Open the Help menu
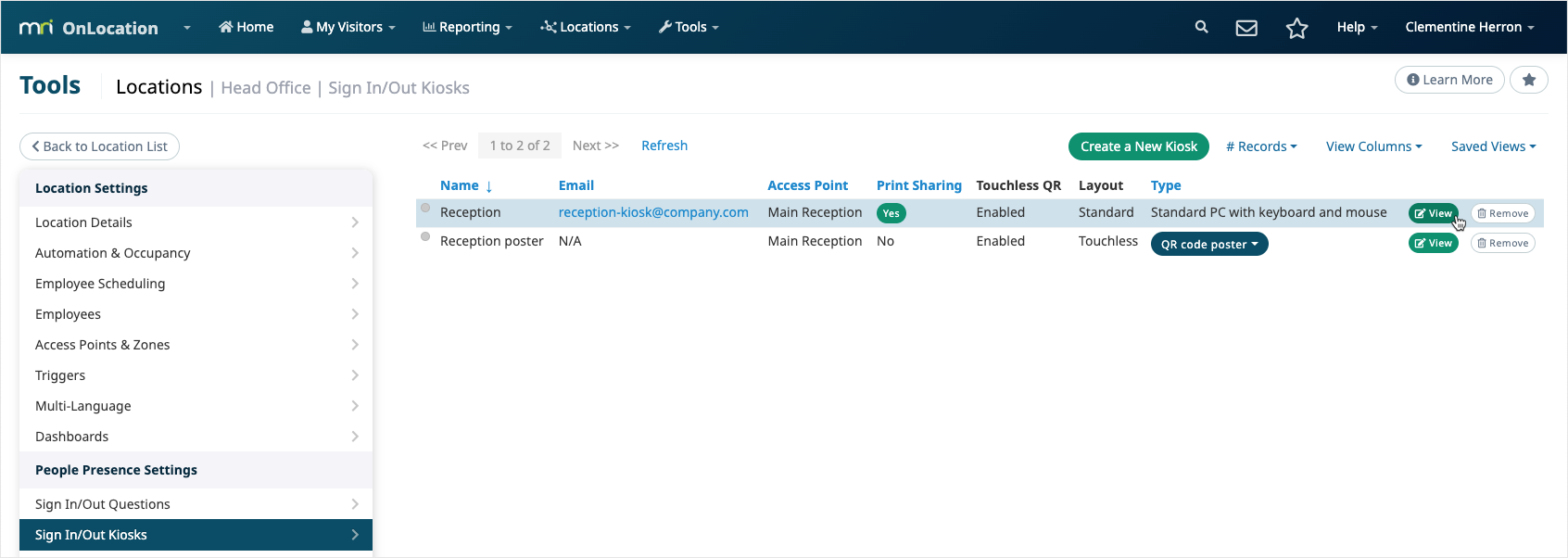 click(1357, 27)
